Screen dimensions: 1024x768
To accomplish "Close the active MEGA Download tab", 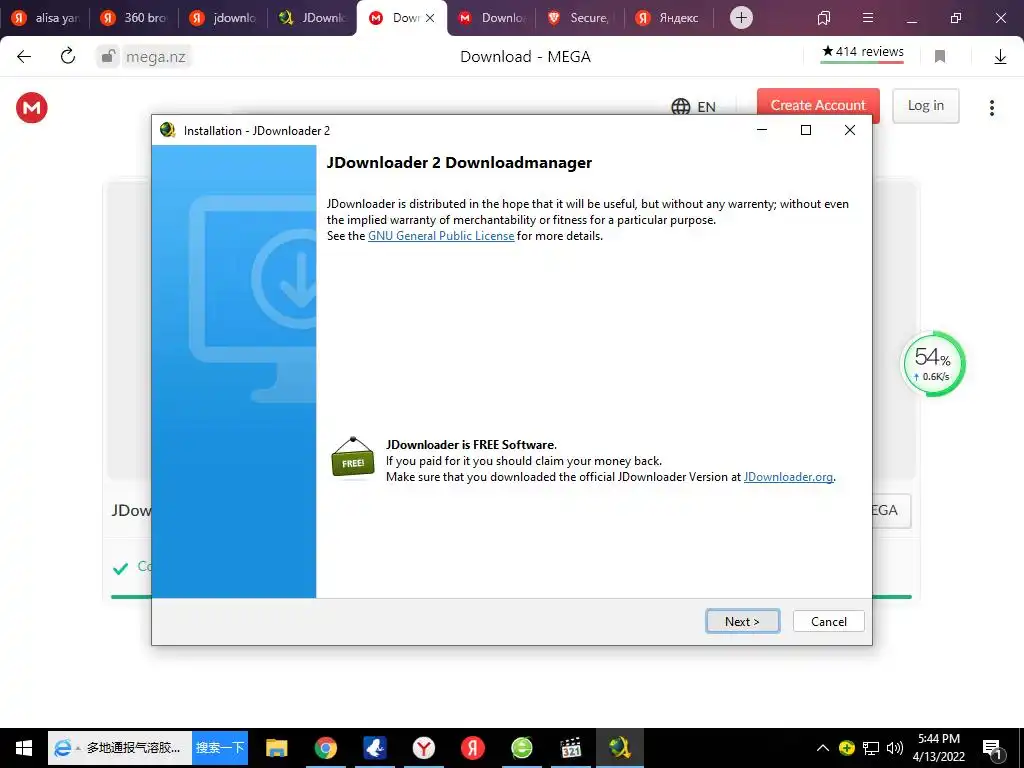I will (x=430, y=18).
